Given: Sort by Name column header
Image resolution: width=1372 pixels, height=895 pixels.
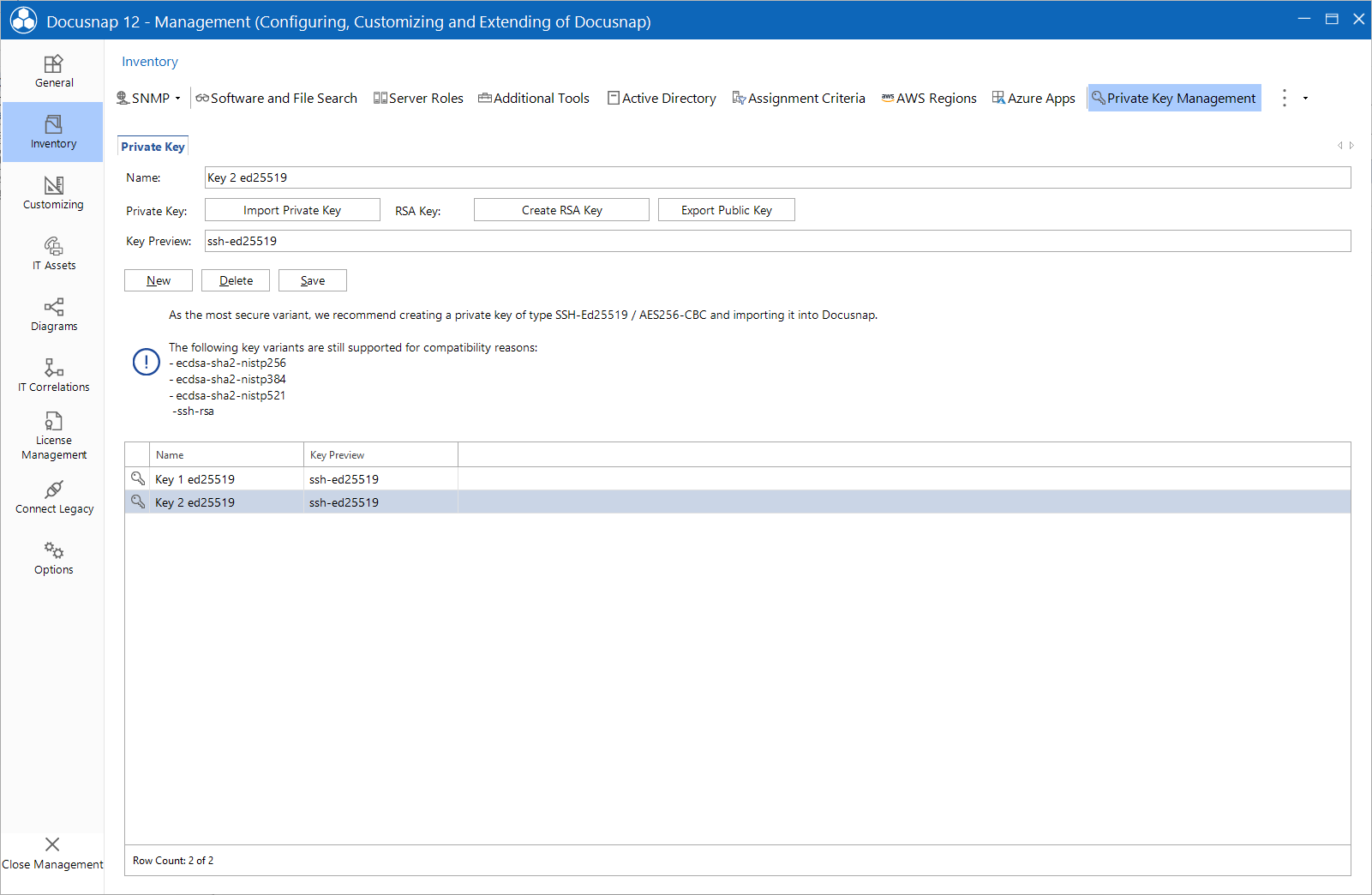Looking at the screenshot, I should [x=227, y=455].
